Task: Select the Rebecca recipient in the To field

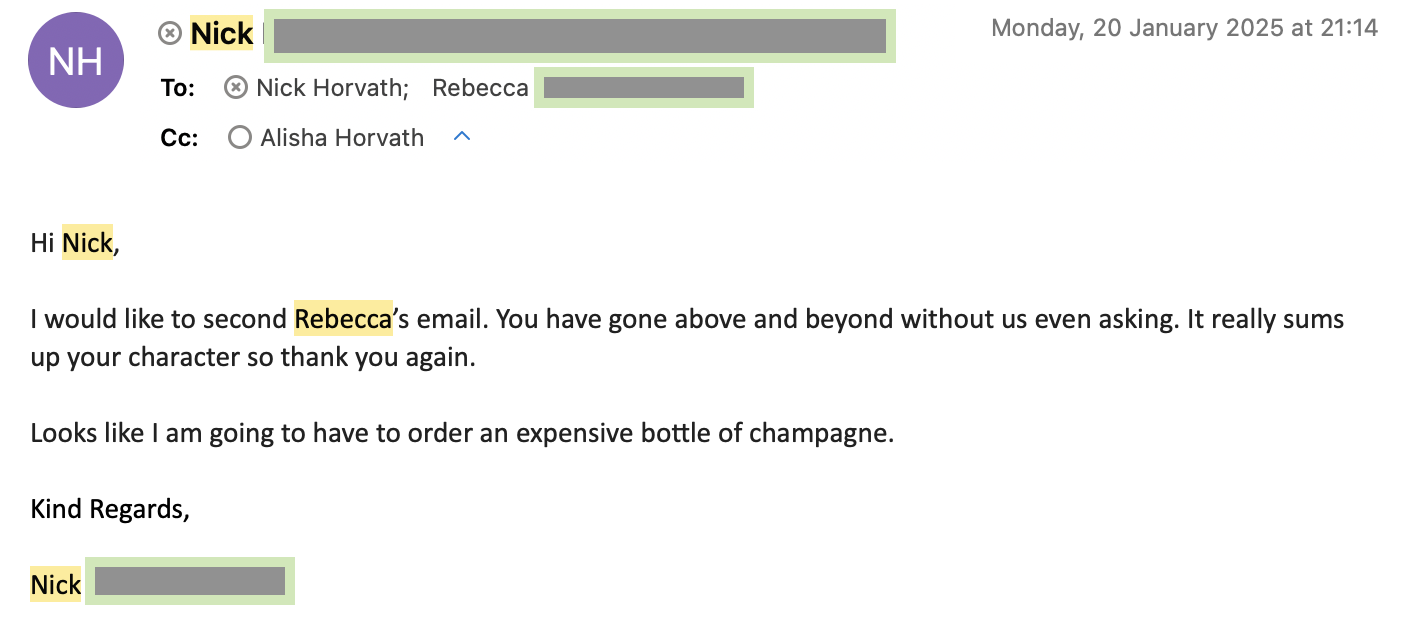Action: (x=480, y=88)
